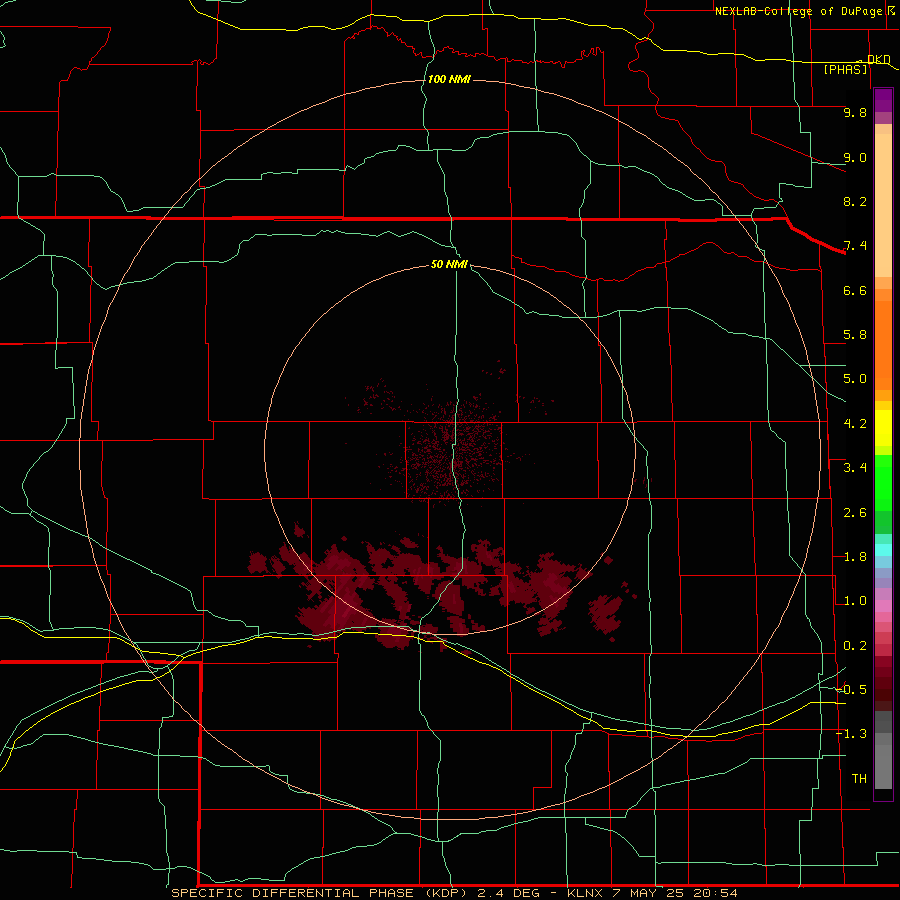This screenshot has height=900, width=900.
Task: Click the 1.0 value on color scale
Action: tap(855, 601)
